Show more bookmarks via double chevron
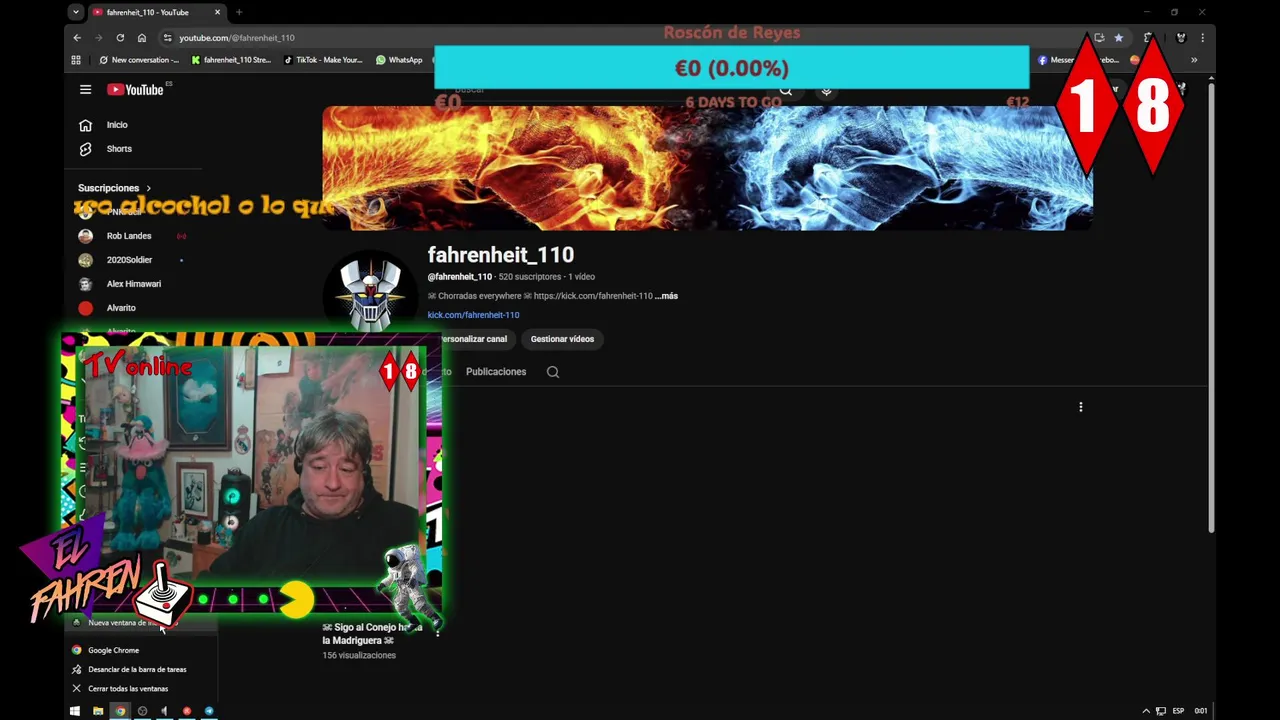The image size is (1280, 720). [x=1194, y=60]
